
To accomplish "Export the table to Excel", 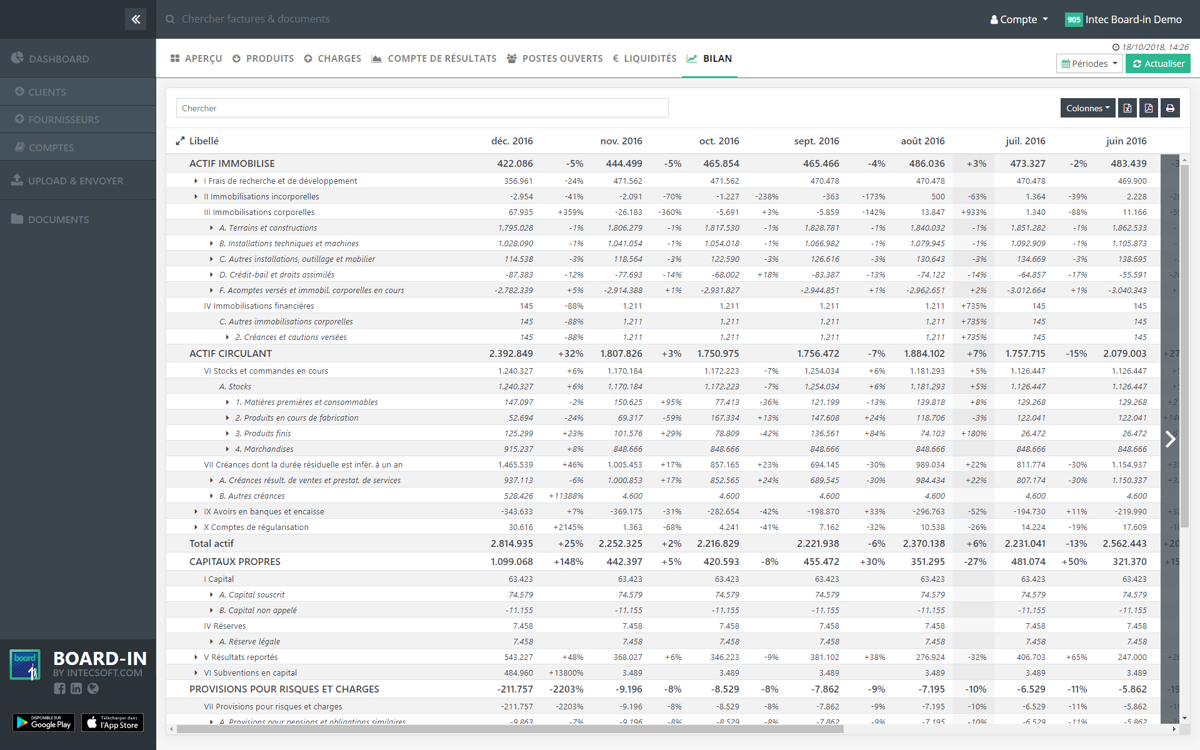I will 1127,108.
